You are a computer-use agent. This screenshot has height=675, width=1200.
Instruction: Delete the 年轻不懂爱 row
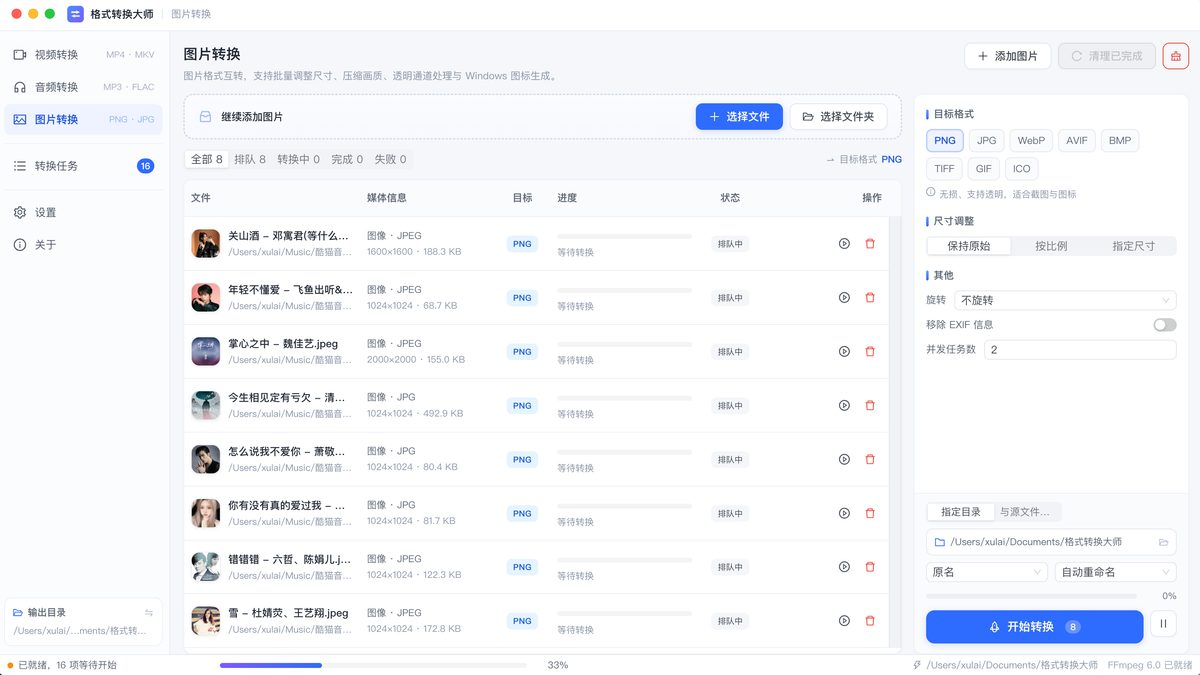(x=869, y=297)
